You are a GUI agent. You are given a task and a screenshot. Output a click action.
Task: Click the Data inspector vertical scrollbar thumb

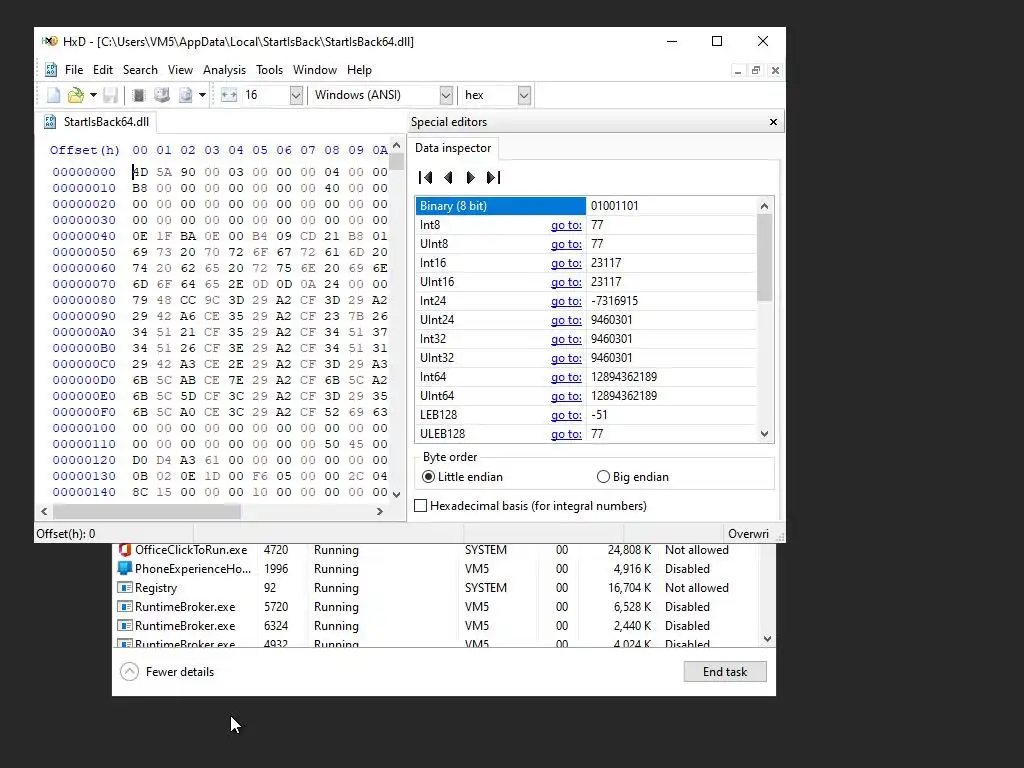coord(765,257)
